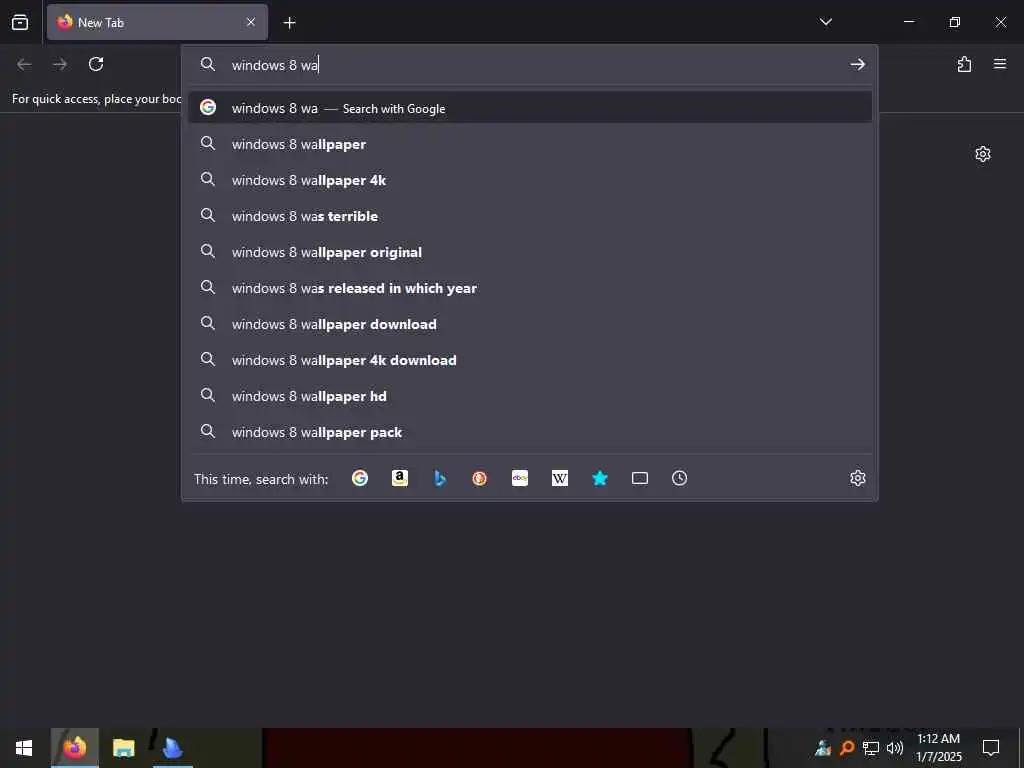Select the New Tab tab
Screen dimensions: 1024x768
coord(157,22)
